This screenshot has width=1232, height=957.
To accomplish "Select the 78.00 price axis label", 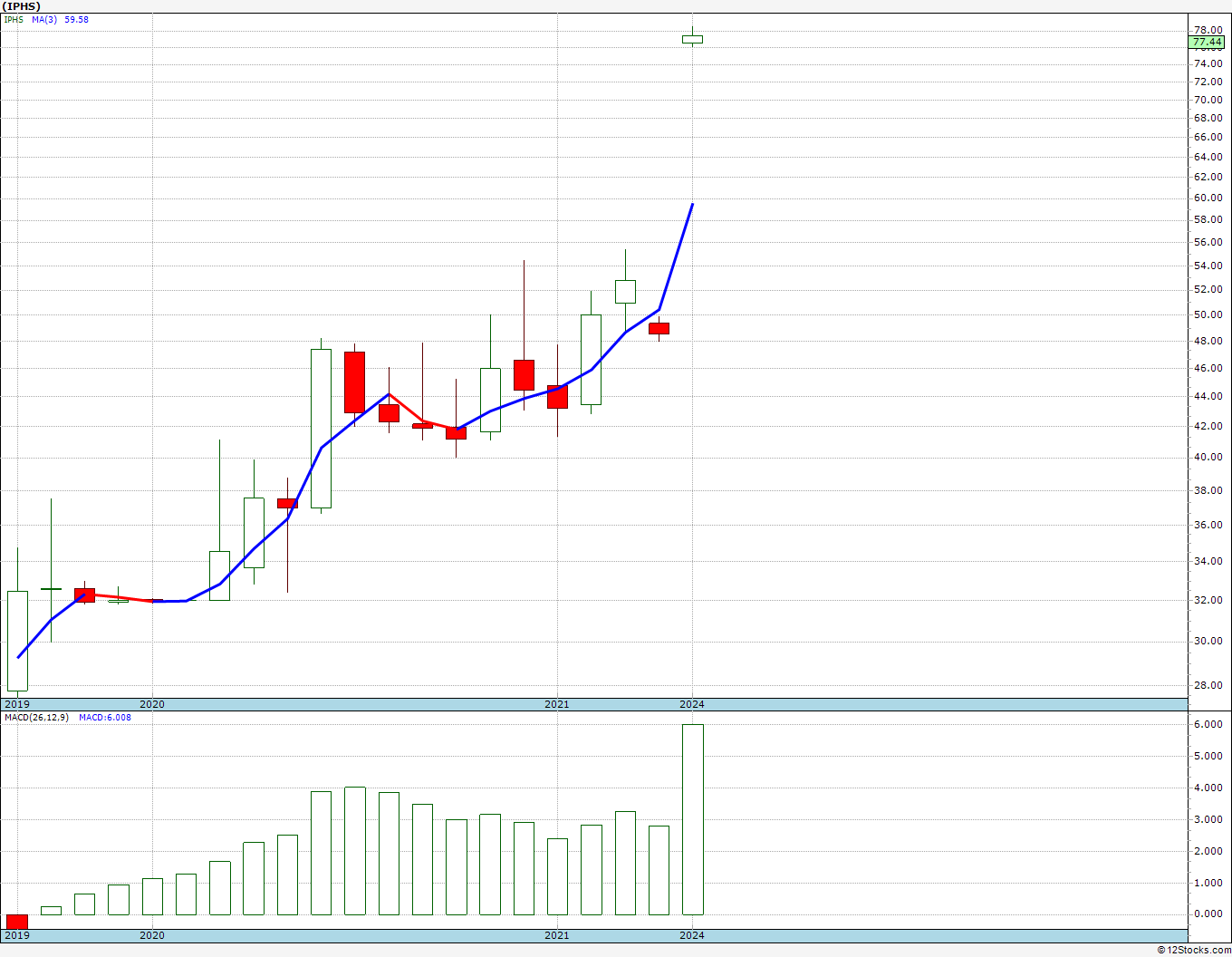I will (x=1208, y=30).
